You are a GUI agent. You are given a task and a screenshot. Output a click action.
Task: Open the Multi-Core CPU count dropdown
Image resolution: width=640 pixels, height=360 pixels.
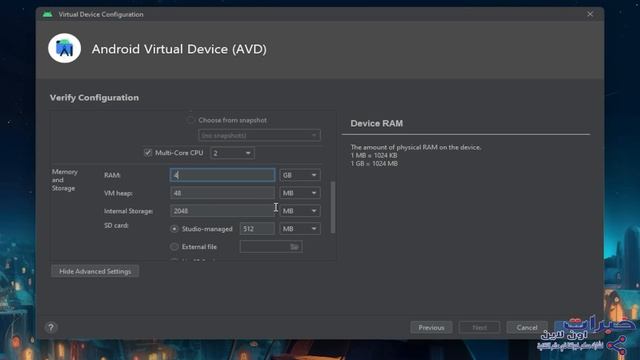click(x=232, y=153)
